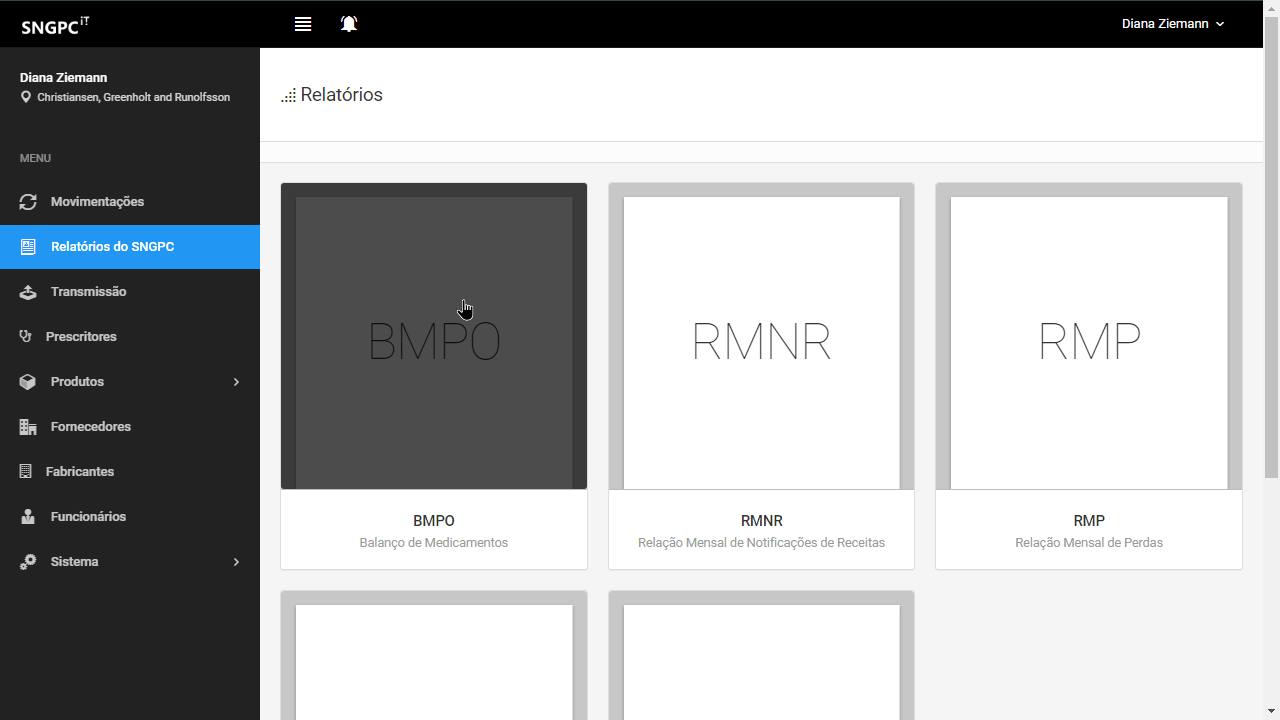
Task: Click 'Relação Mensal de Notificações de Receitas' text
Action: [x=762, y=543]
